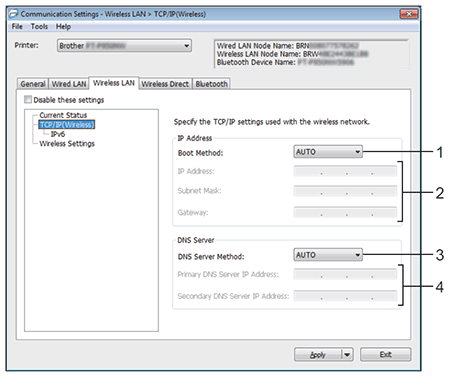
Task: Open the Printer selection dropdown
Action: coord(124,46)
